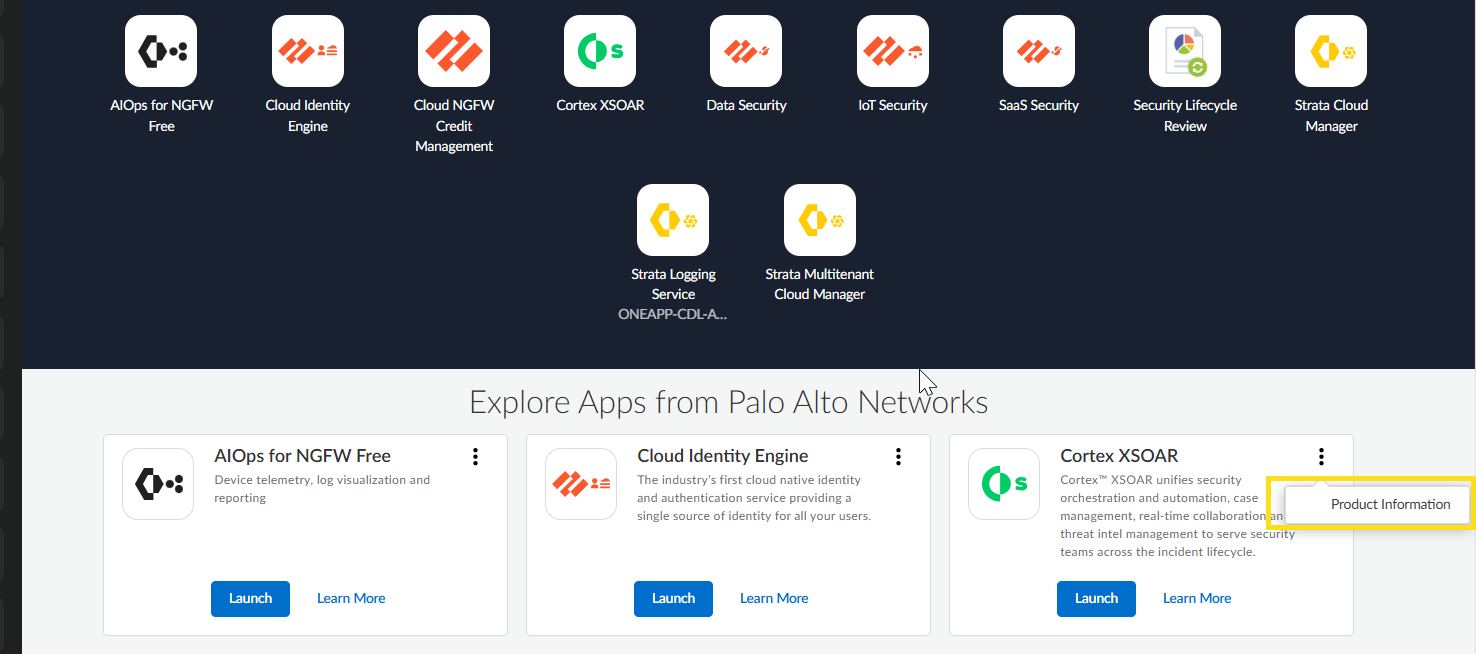Click the 'Data Security' label under its icon
The height and width of the screenshot is (654, 1476).
[x=746, y=105]
